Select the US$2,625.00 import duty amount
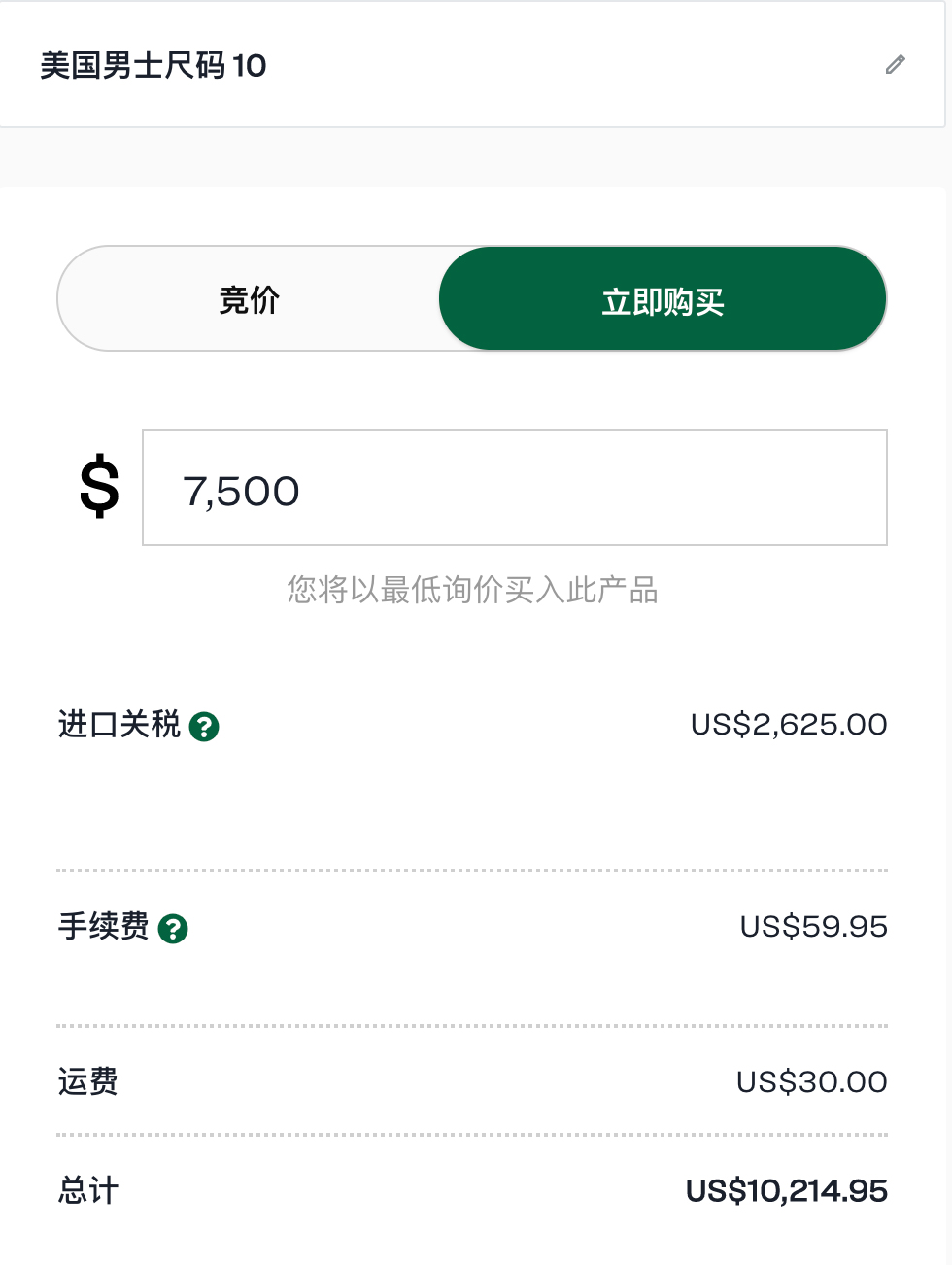Screen dimensions: 952x1265 pos(788,725)
